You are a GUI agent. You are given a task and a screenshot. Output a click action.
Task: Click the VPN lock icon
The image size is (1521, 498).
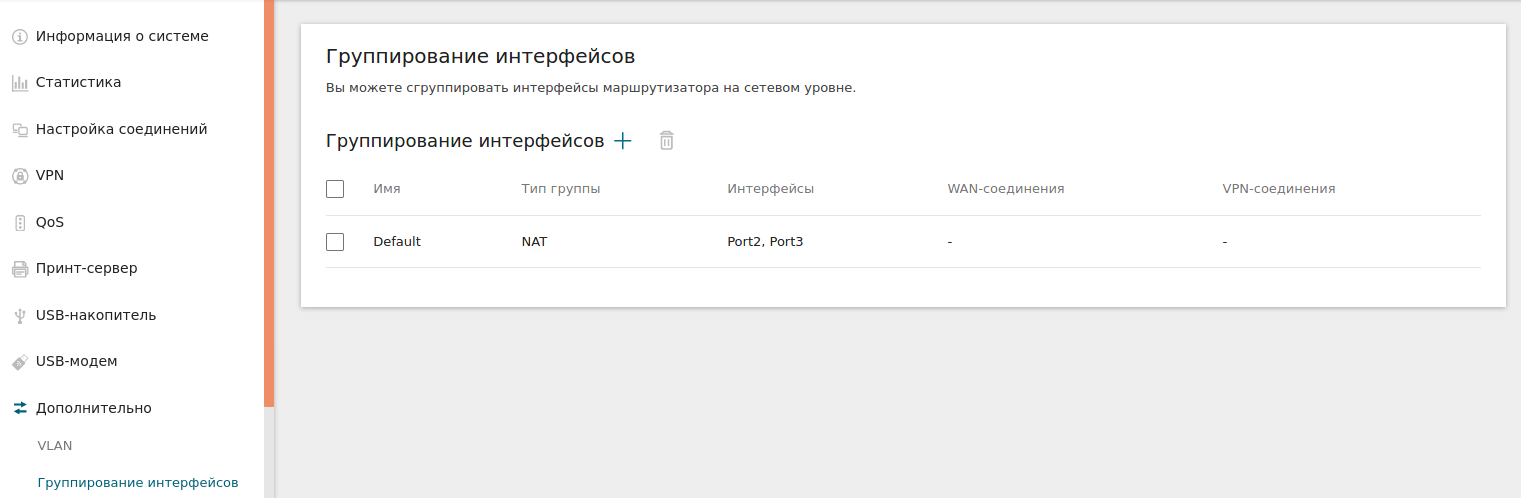coord(19,176)
